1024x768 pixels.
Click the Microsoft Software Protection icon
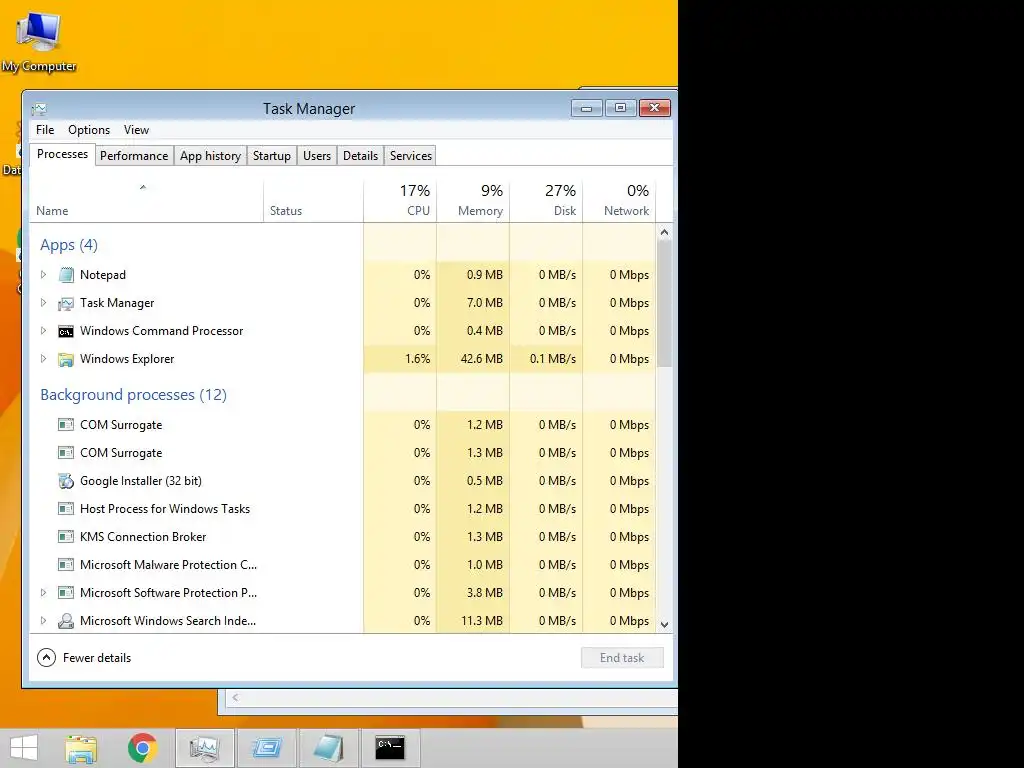point(66,593)
